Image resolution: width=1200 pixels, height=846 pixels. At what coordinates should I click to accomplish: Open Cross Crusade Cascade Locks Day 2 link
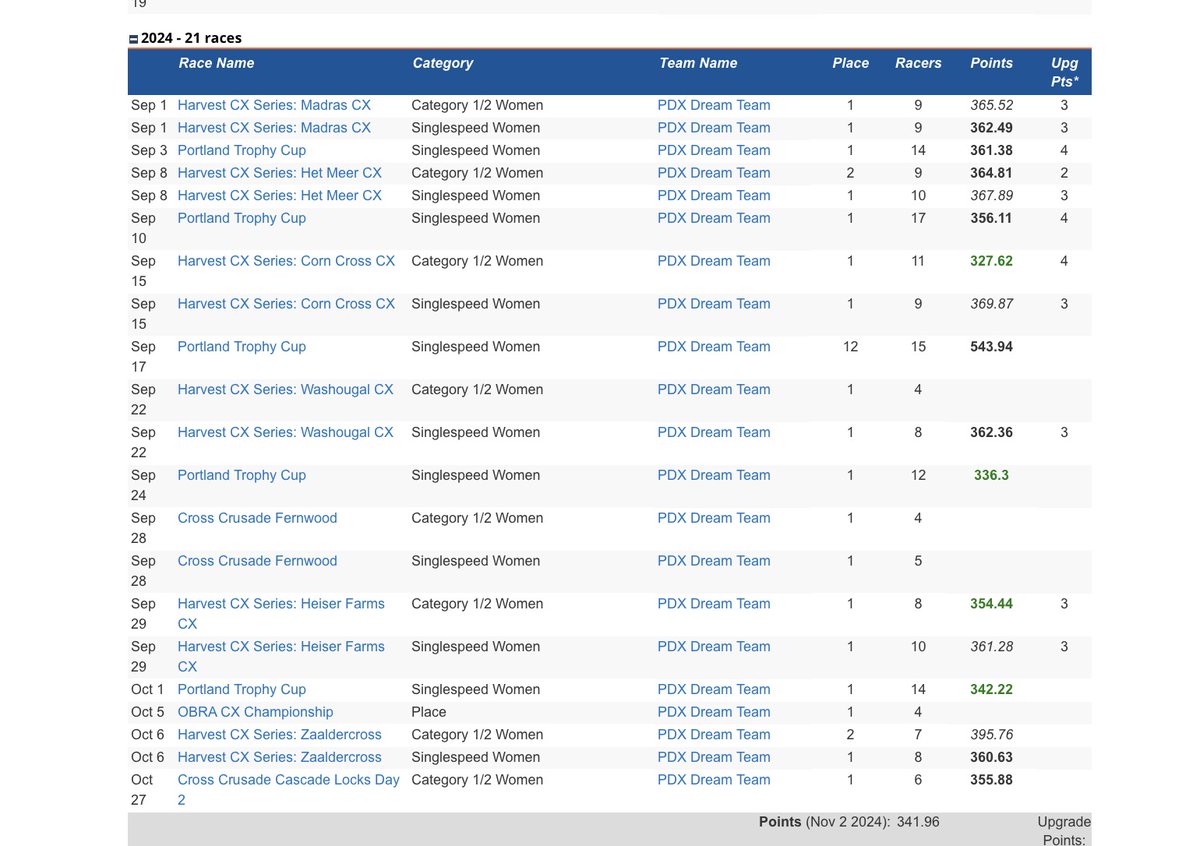click(x=288, y=790)
